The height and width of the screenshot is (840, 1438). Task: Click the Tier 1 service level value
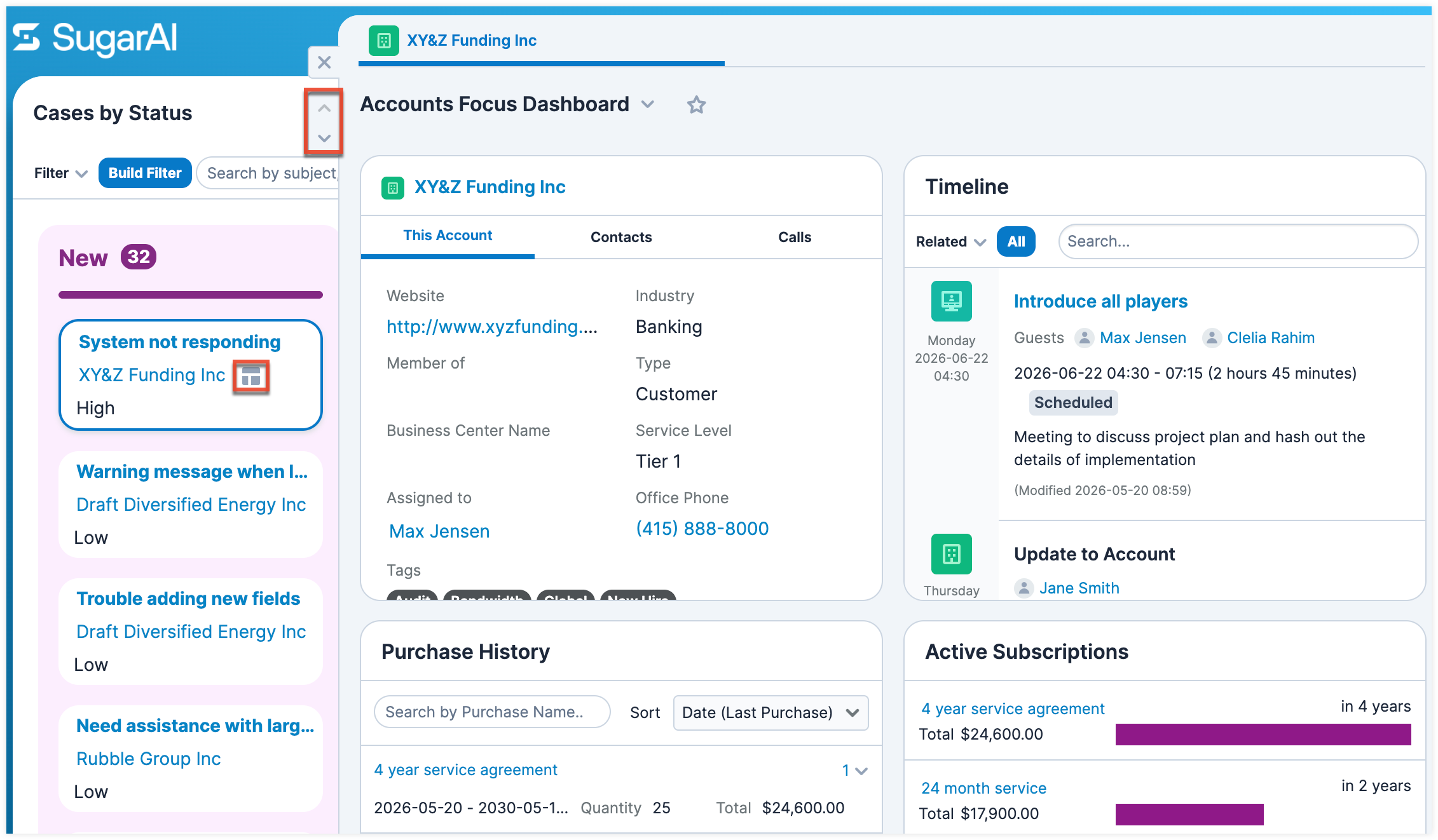[659, 461]
